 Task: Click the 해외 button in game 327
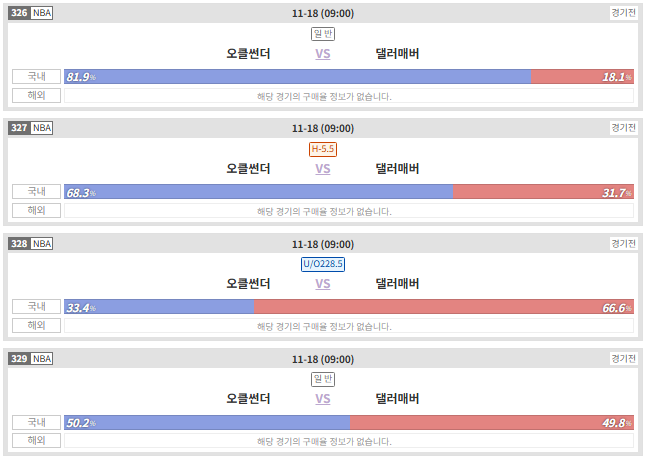click(36, 210)
